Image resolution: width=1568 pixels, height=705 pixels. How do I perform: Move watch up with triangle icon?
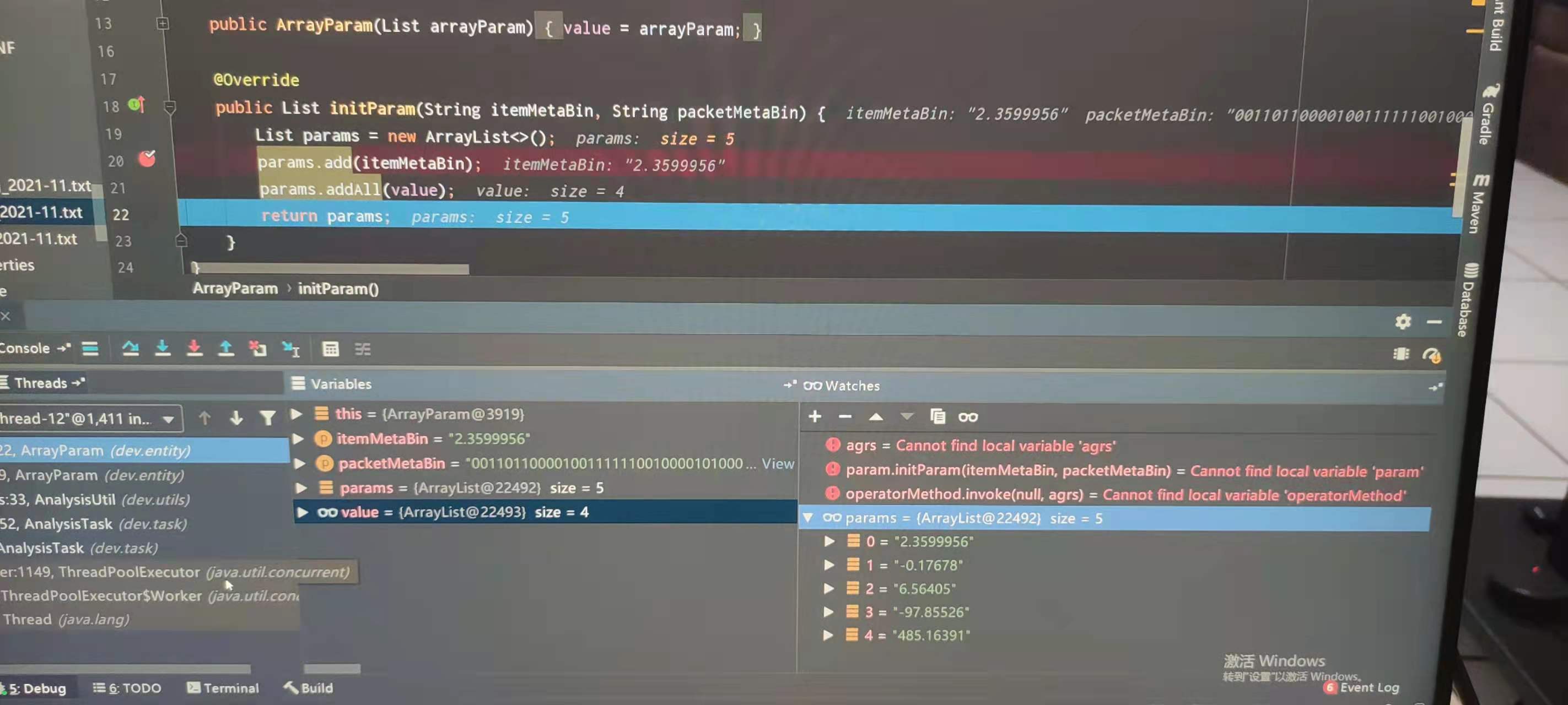(876, 417)
